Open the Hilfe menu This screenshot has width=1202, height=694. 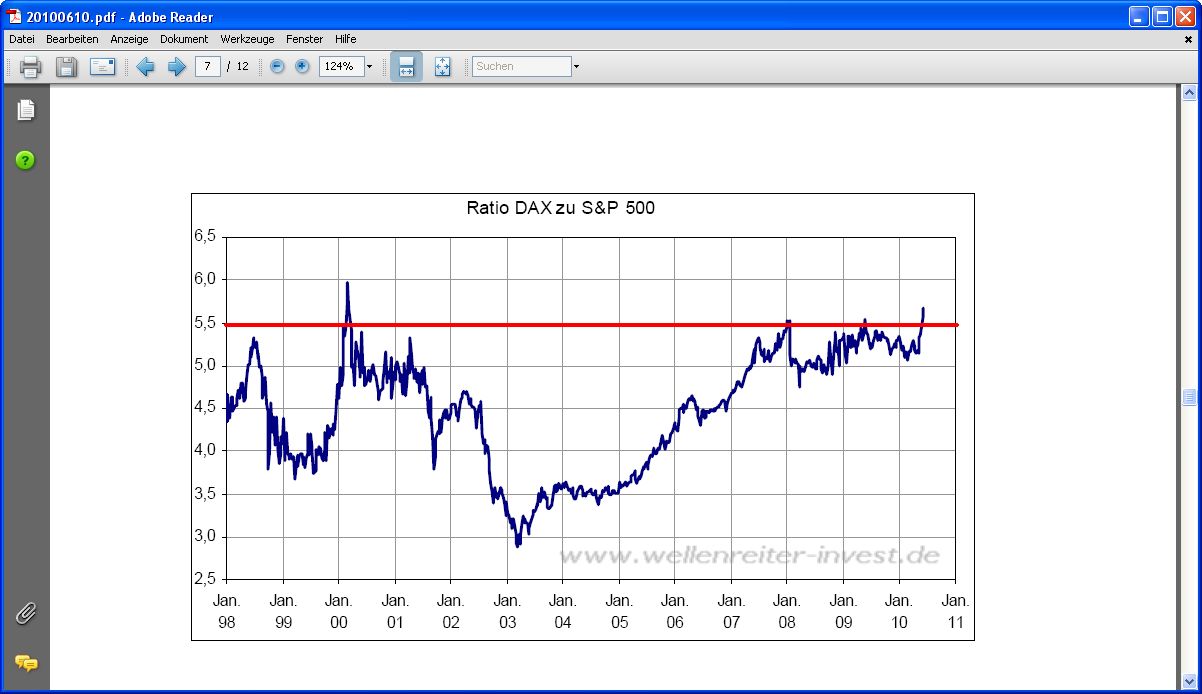[x=346, y=39]
